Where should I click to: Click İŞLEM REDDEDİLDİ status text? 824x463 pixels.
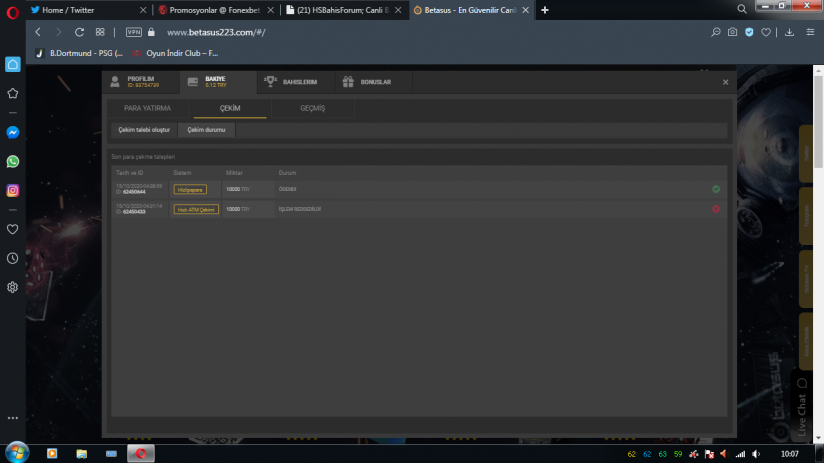(x=300, y=209)
